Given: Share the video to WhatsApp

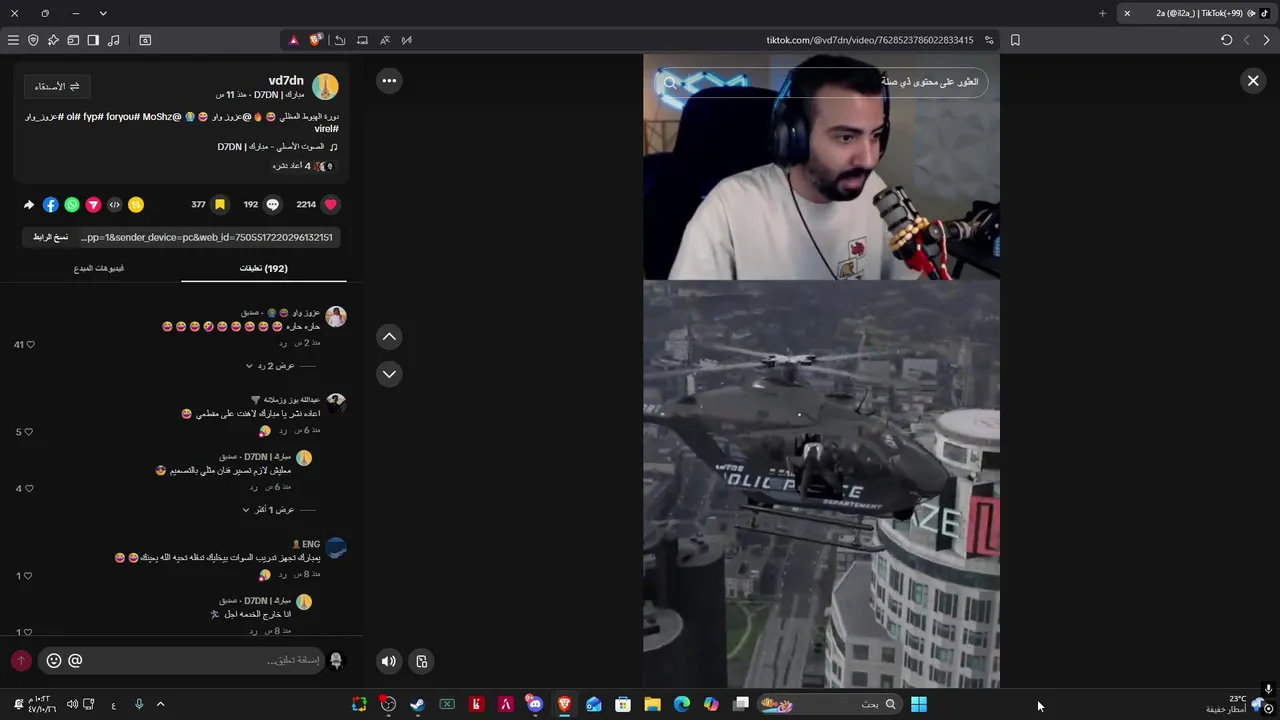Looking at the screenshot, I should (x=72, y=204).
